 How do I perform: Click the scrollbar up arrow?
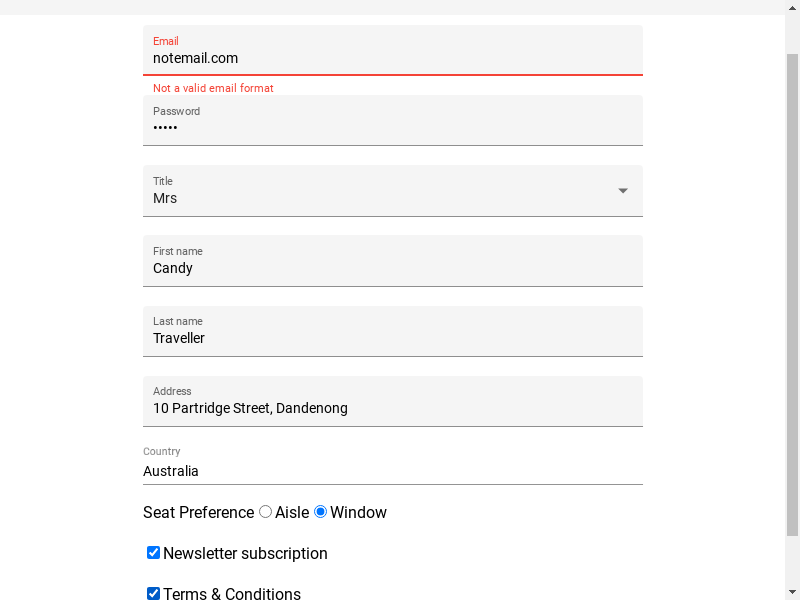coord(792,8)
